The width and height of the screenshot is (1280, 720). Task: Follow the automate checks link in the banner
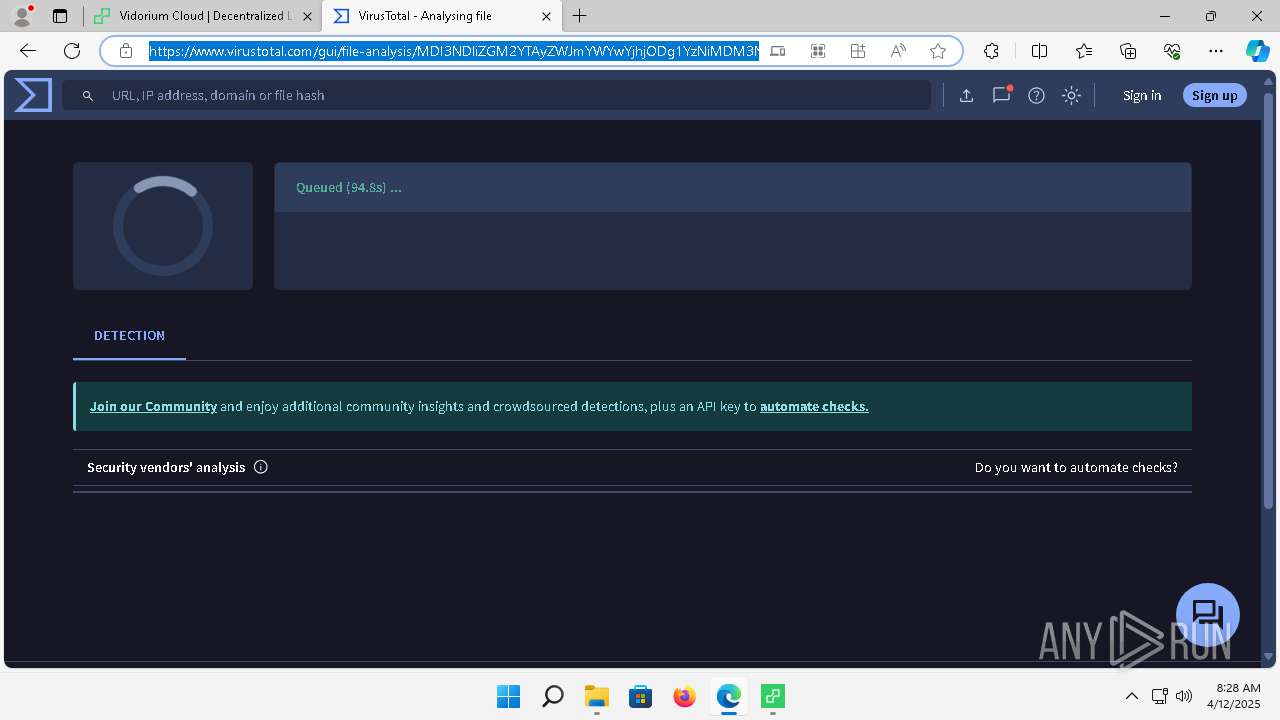coord(814,406)
